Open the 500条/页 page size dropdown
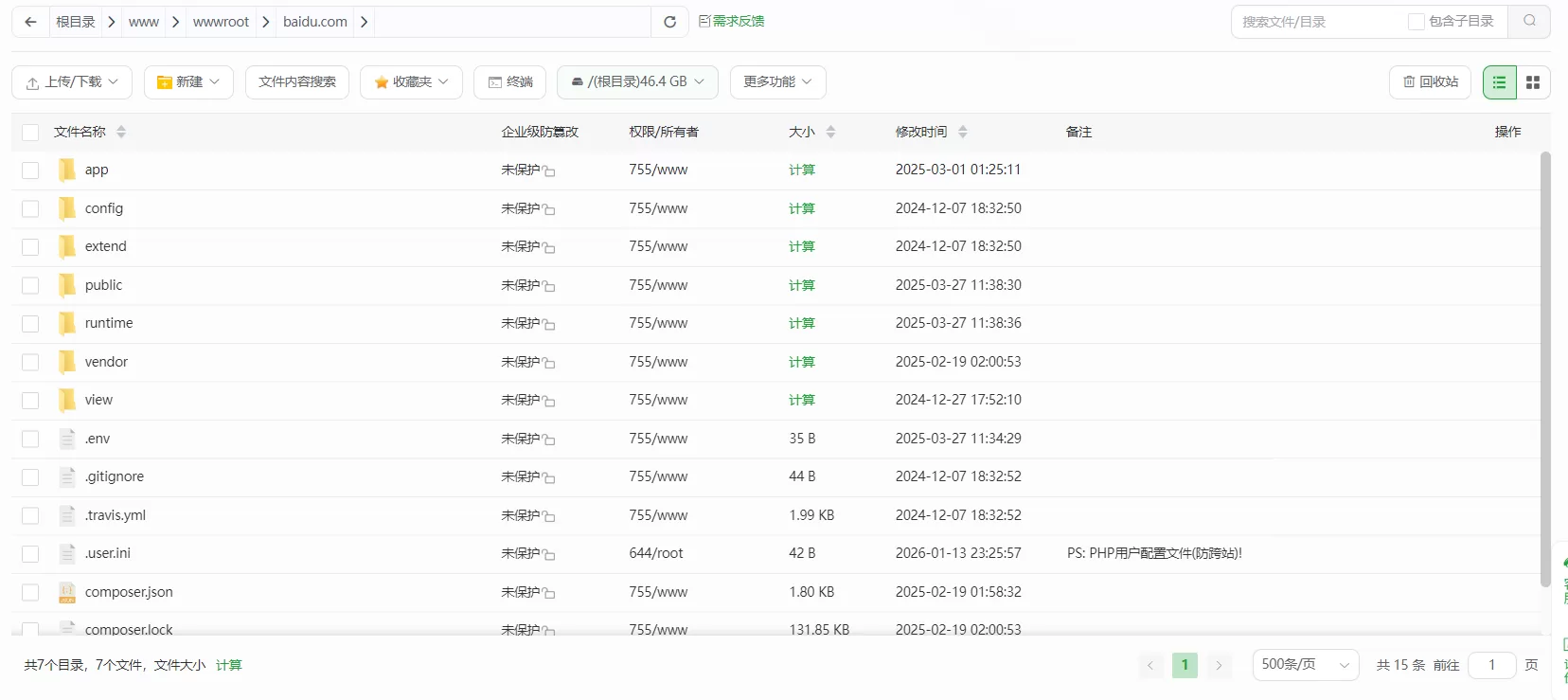The image size is (1568, 700). 1305,665
